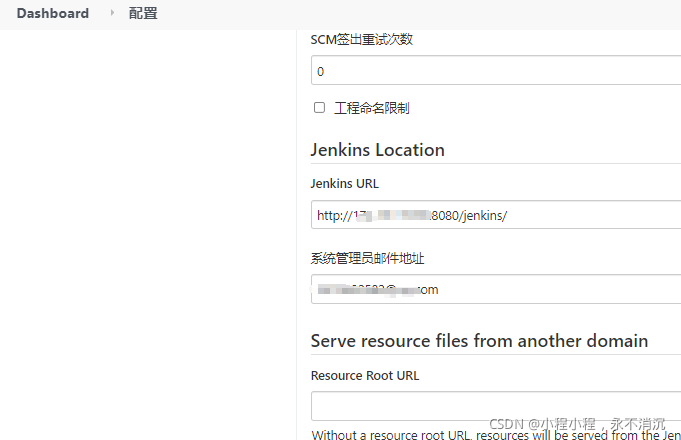The width and height of the screenshot is (681, 440).
Task: Click the SCM签出重试次数 label
Action: pos(361,40)
